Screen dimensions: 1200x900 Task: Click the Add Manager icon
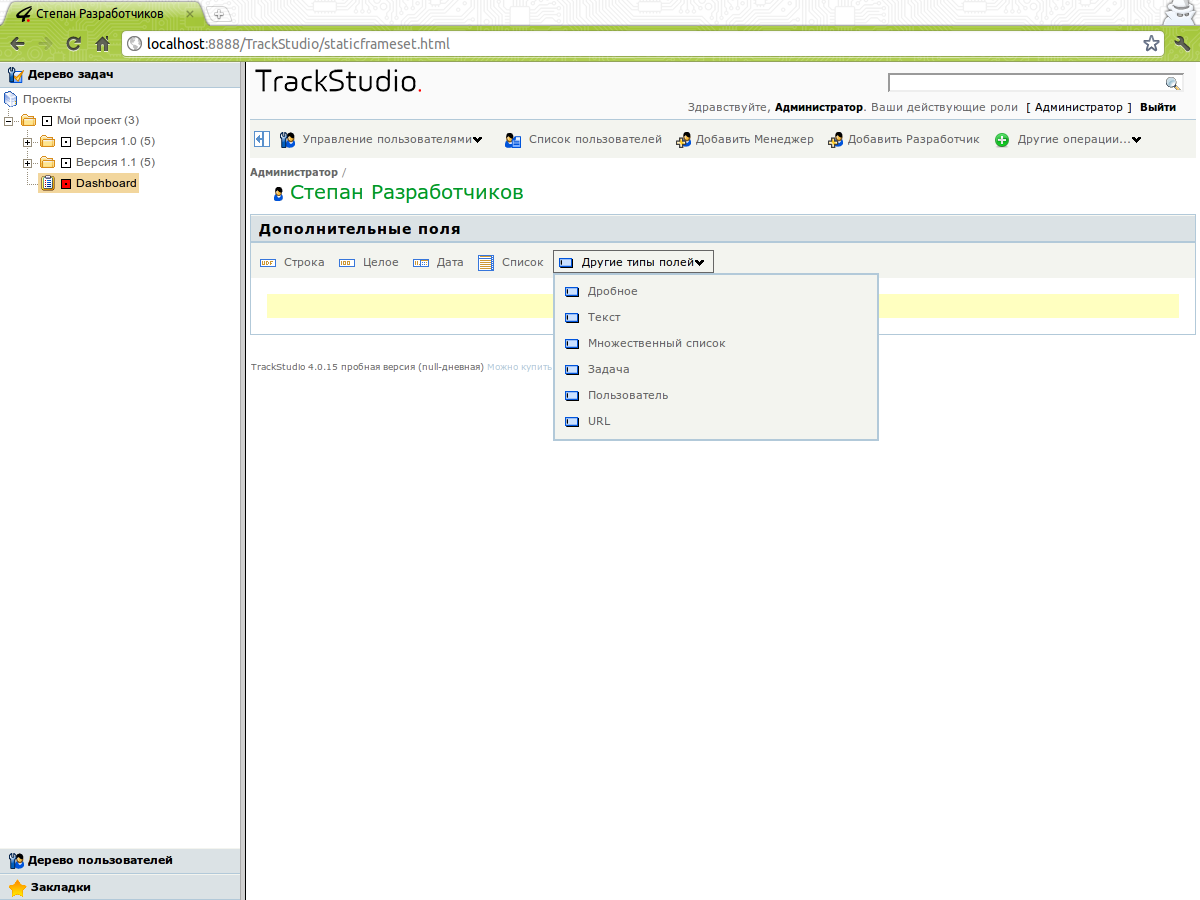(684, 140)
